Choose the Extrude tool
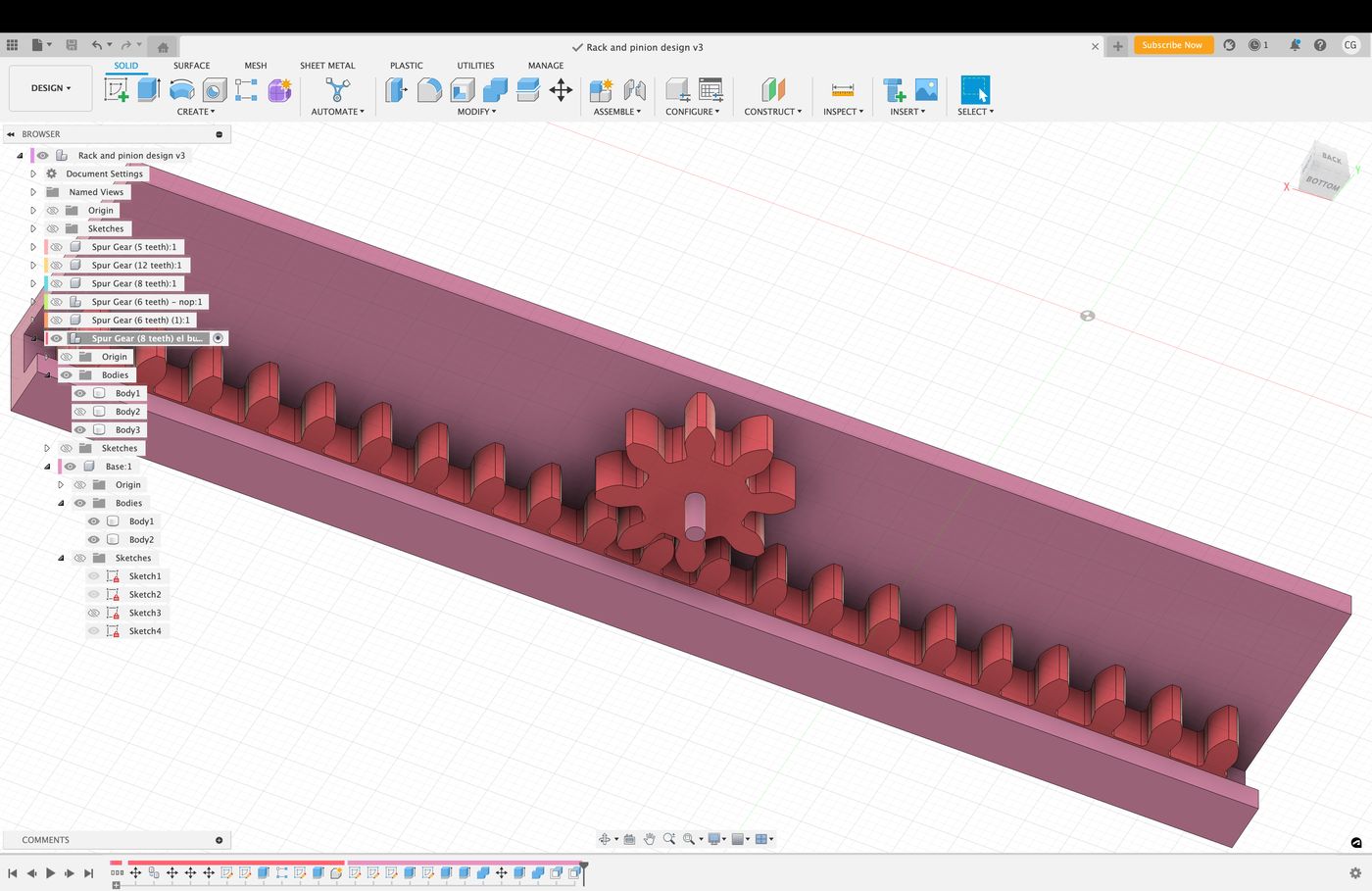The width and height of the screenshot is (1372, 891). 149,90
